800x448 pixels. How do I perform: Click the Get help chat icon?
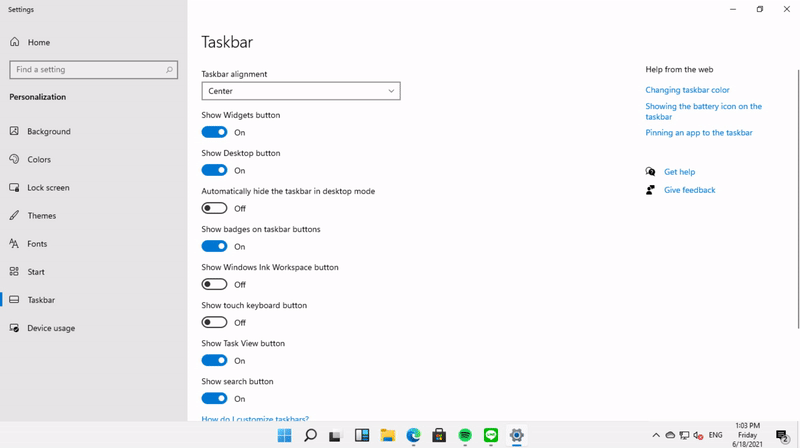650,171
